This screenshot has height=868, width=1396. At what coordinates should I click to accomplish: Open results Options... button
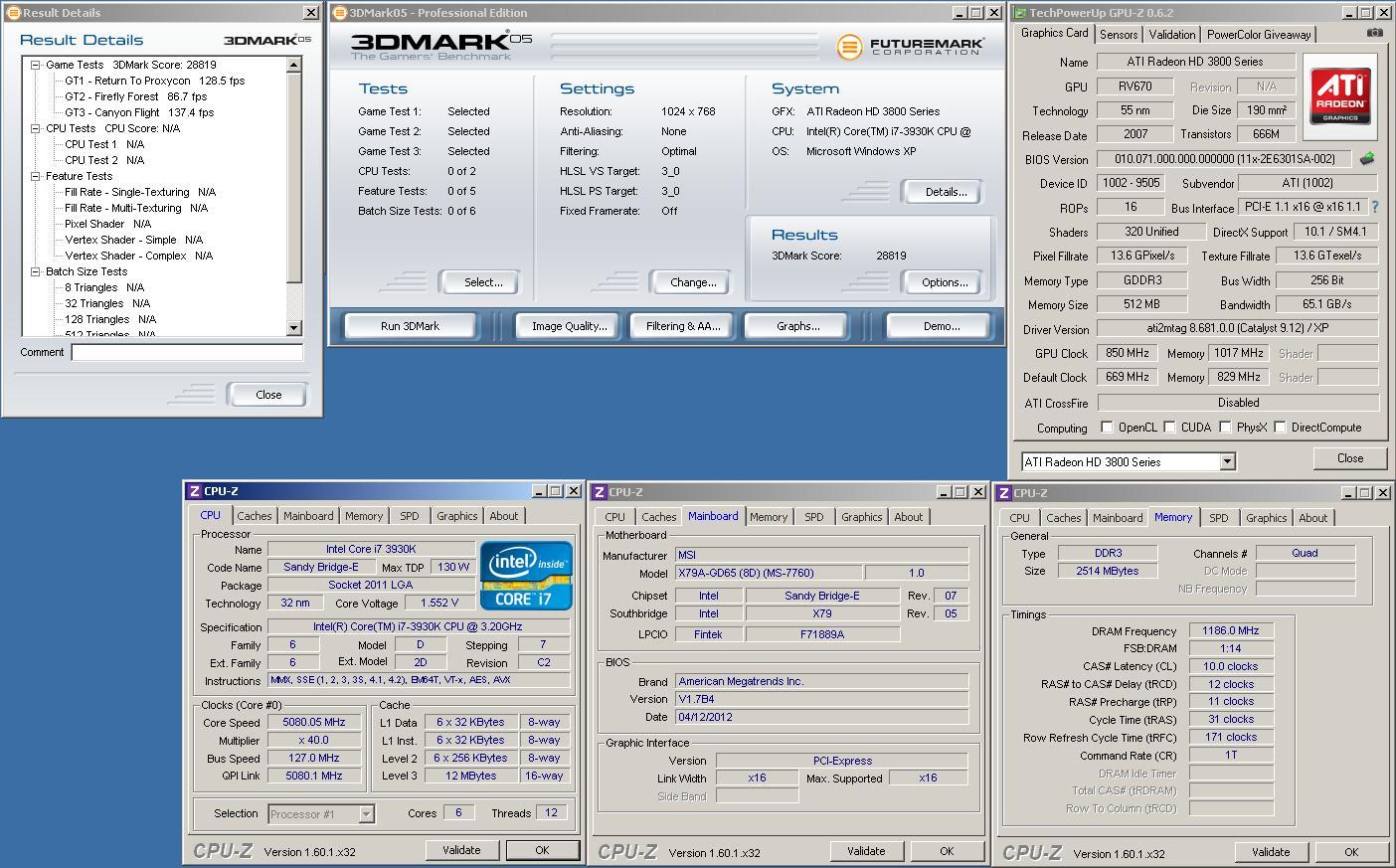point(945,282)
